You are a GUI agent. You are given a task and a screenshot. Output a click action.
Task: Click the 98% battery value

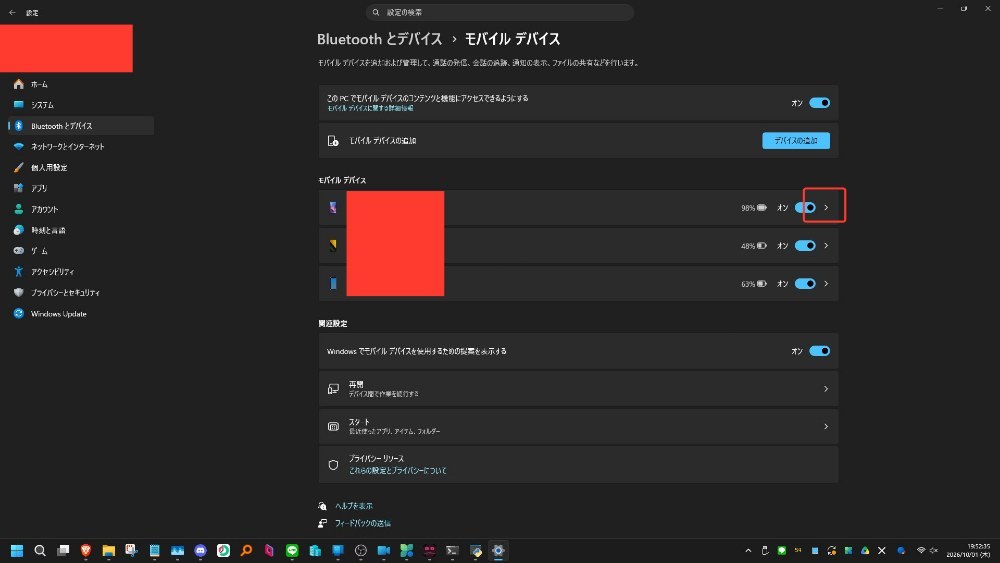click(x=747, y=208)
